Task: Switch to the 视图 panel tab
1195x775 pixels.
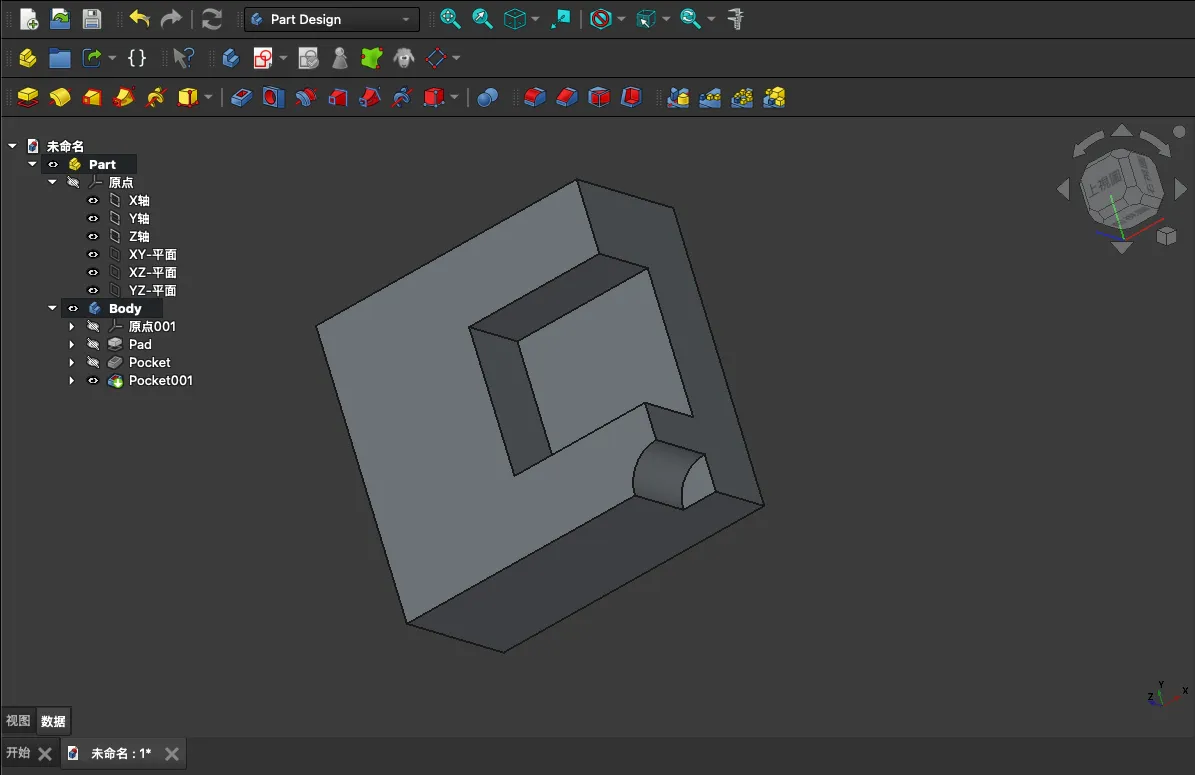Action: click(x=18, y=721)
